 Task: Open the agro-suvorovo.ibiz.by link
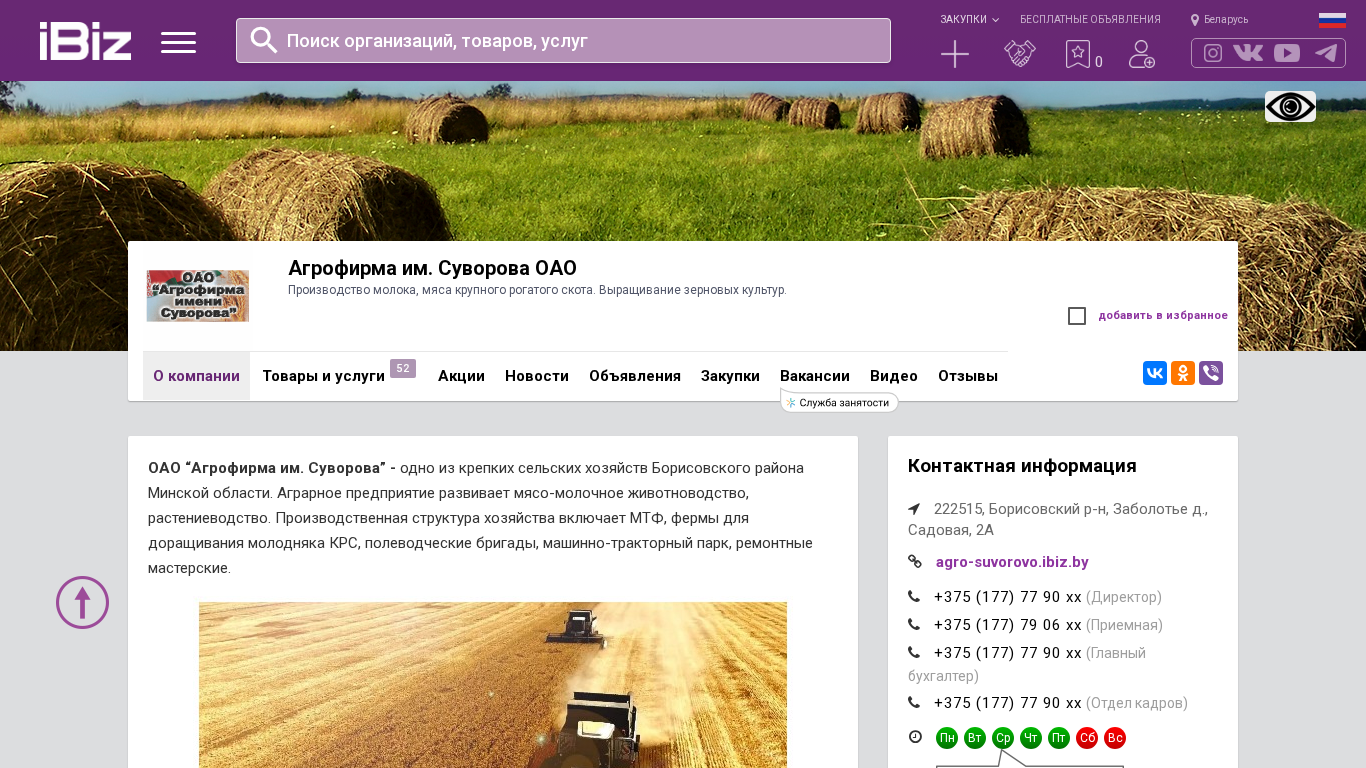coord(1012,562)
